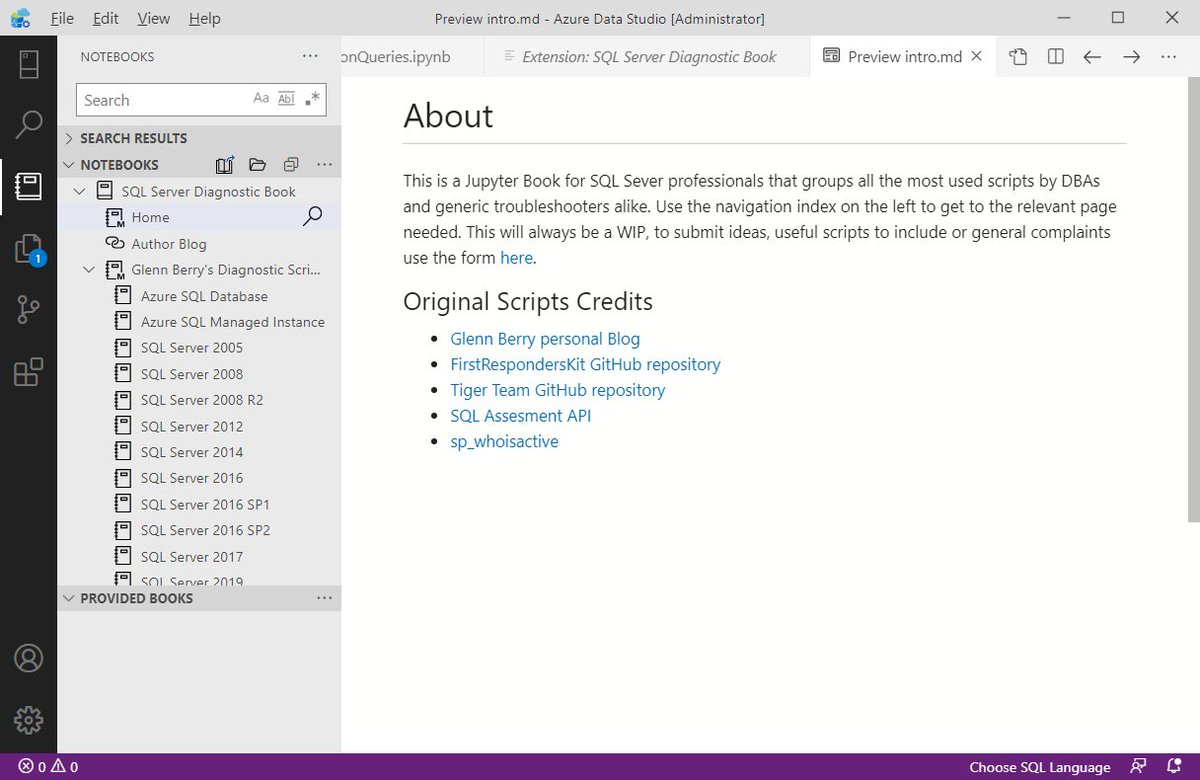The width and height of the screenshot is (1200, 780).
Task: Collapse the SQL Server Diagnostic Book node
Action: coord(81,191)
